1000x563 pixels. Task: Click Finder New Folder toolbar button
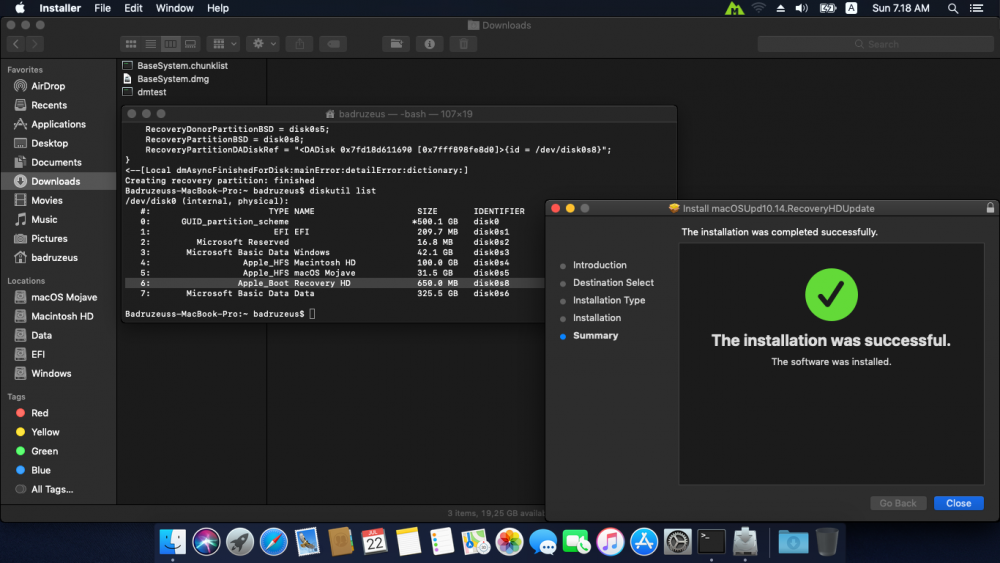(x=396, y=44)
